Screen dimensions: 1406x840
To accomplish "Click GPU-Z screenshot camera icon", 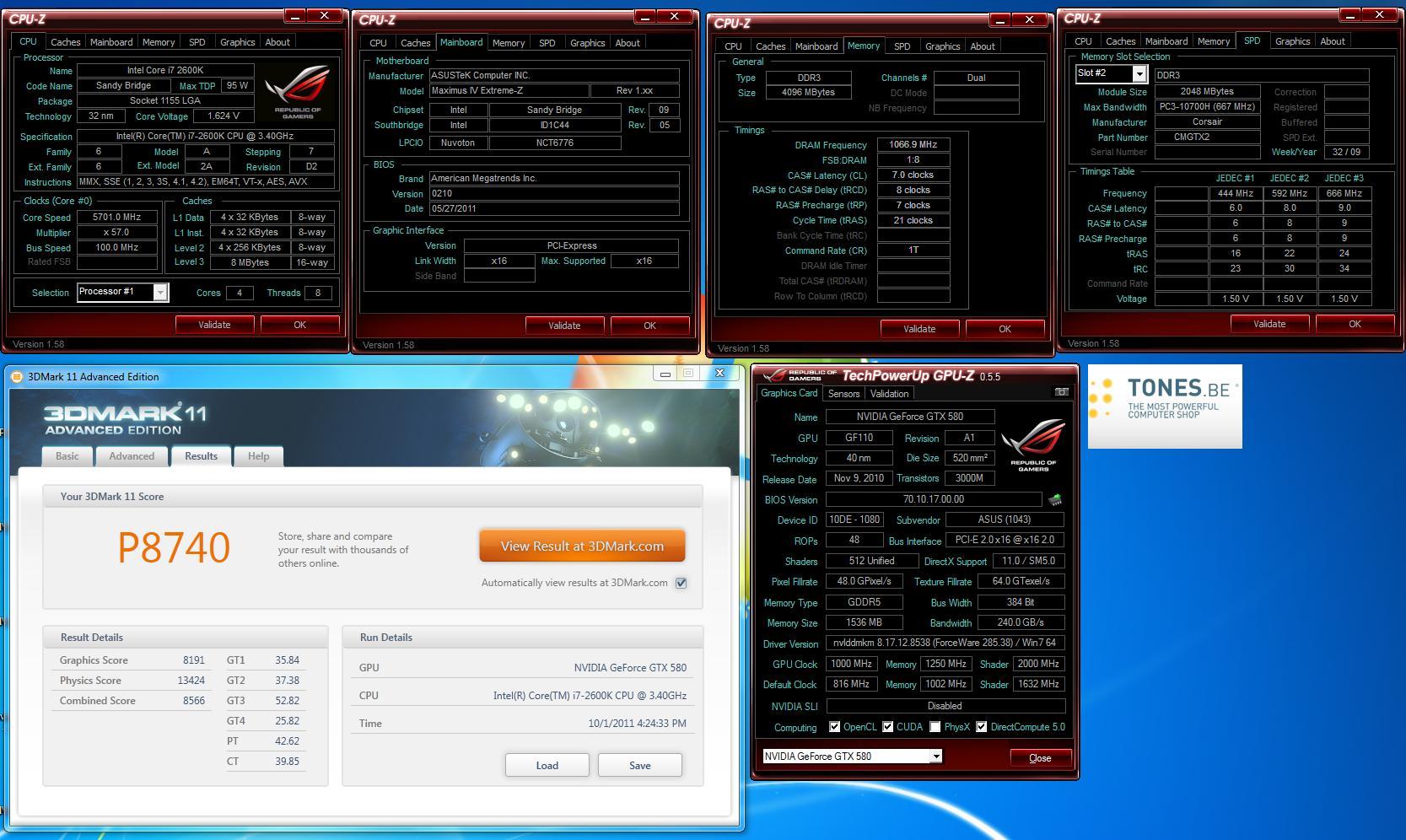I will coord(1061,392).
